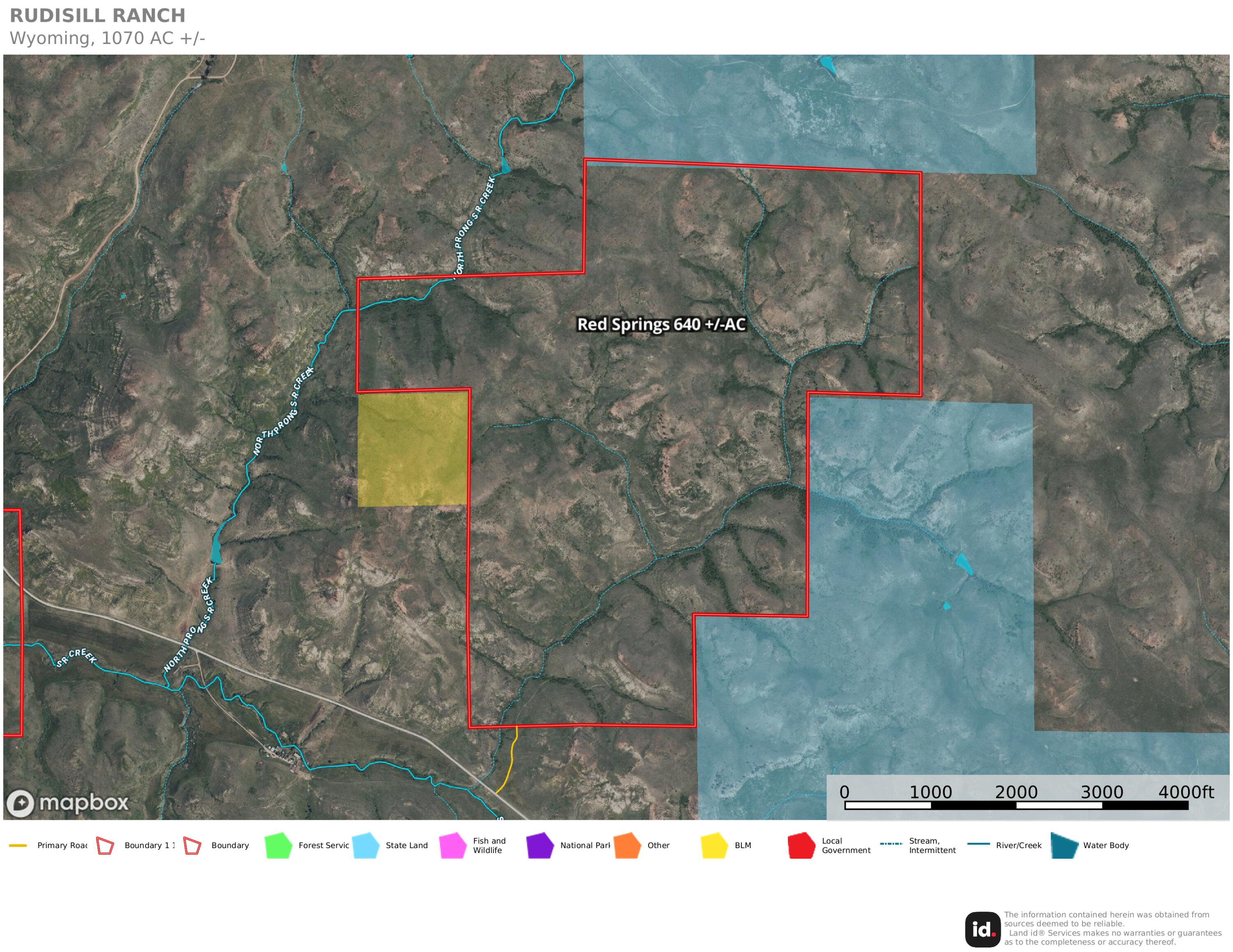Click the 3000 scale bar label
The width and height of the screenshot is (1233, 952).
click(1102, 792)
